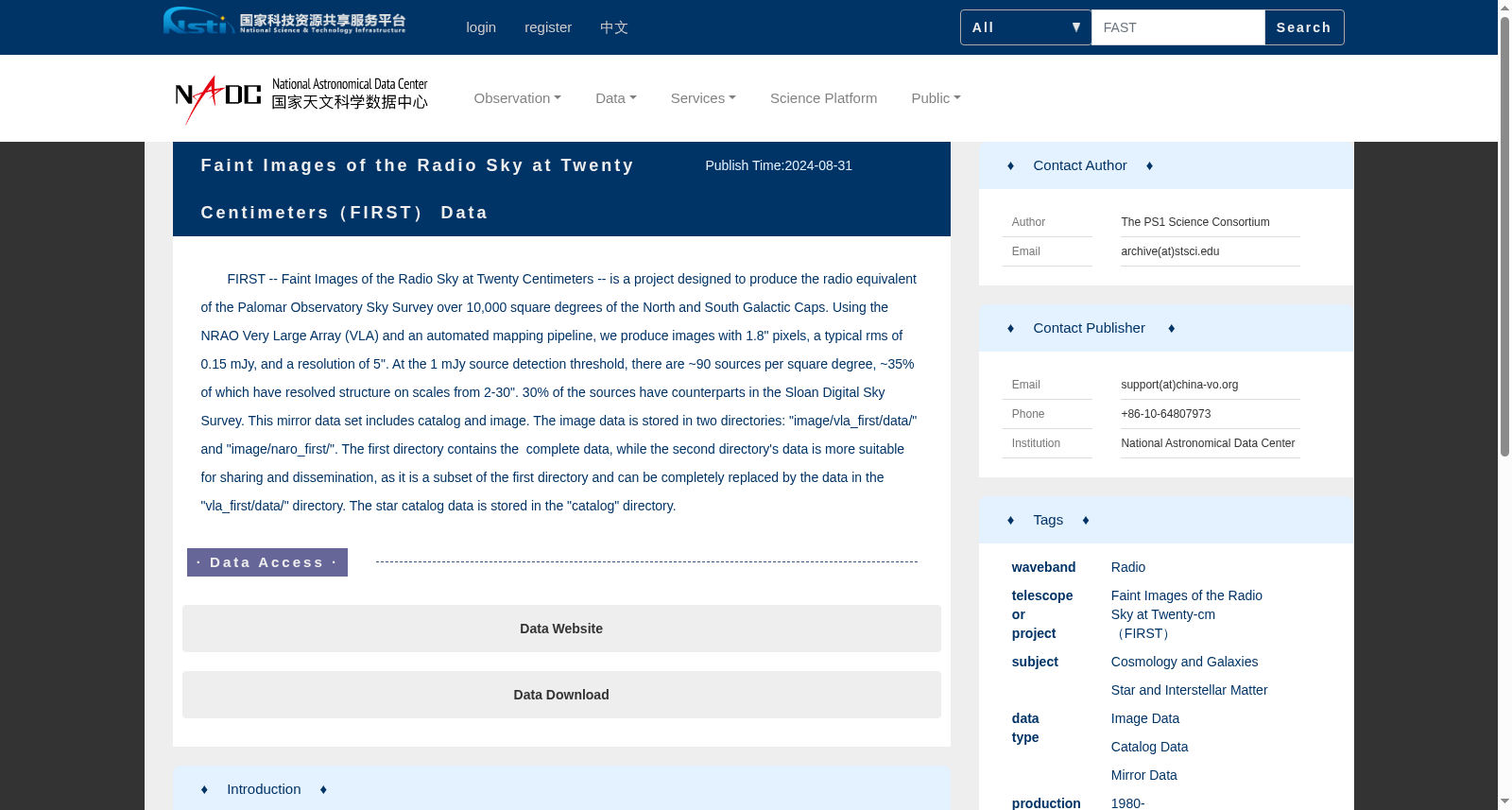Switch language to 中文
This screenshot has width=1512, height=810.
pos(614,27)
